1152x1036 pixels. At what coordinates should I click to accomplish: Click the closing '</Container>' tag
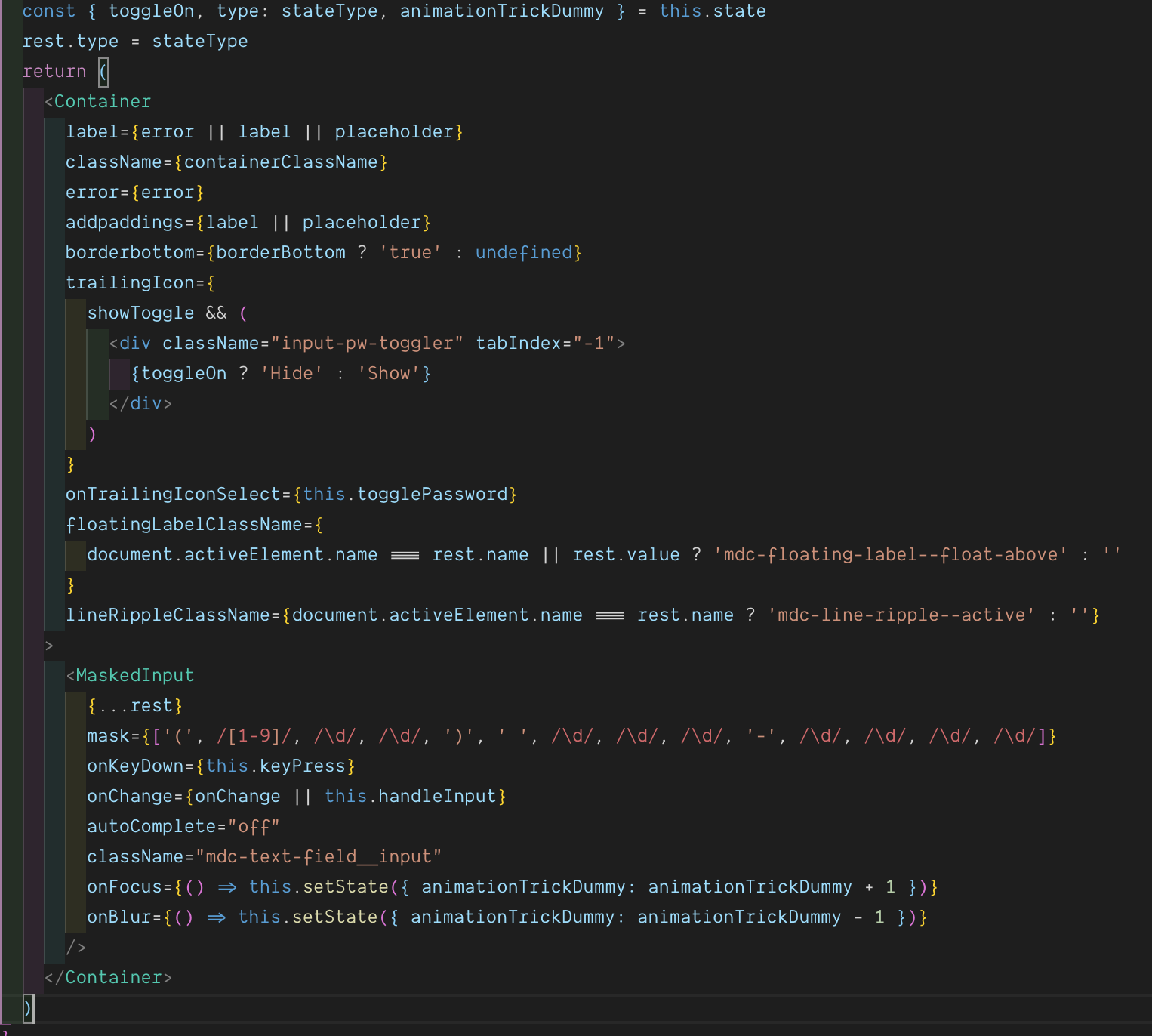click(109, 978)
